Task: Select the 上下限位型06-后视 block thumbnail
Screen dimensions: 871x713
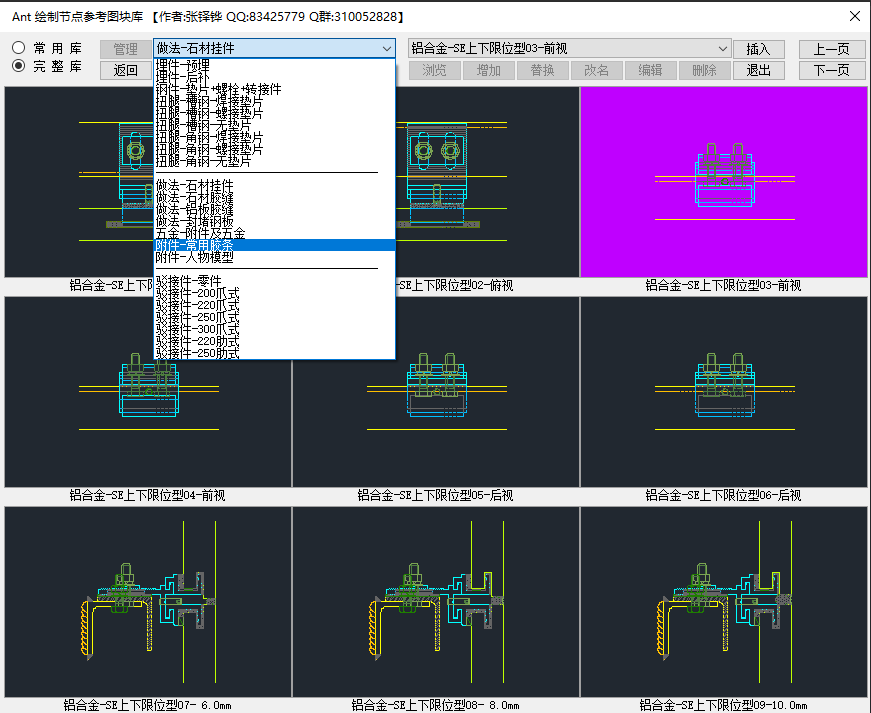Action: click(x=723, y=392)
